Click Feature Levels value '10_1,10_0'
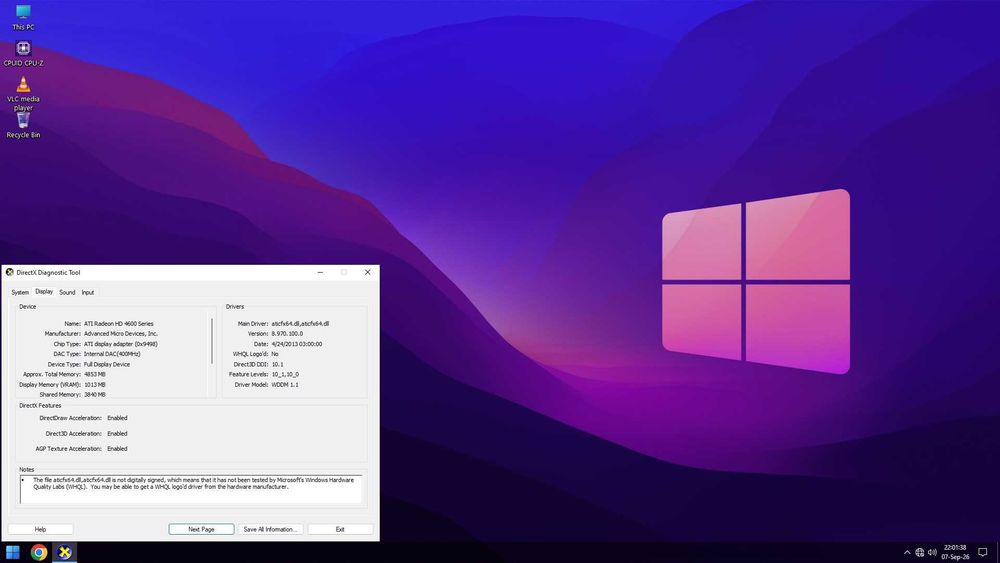This screenshot has width=1000, height=563. pos(285,374)
